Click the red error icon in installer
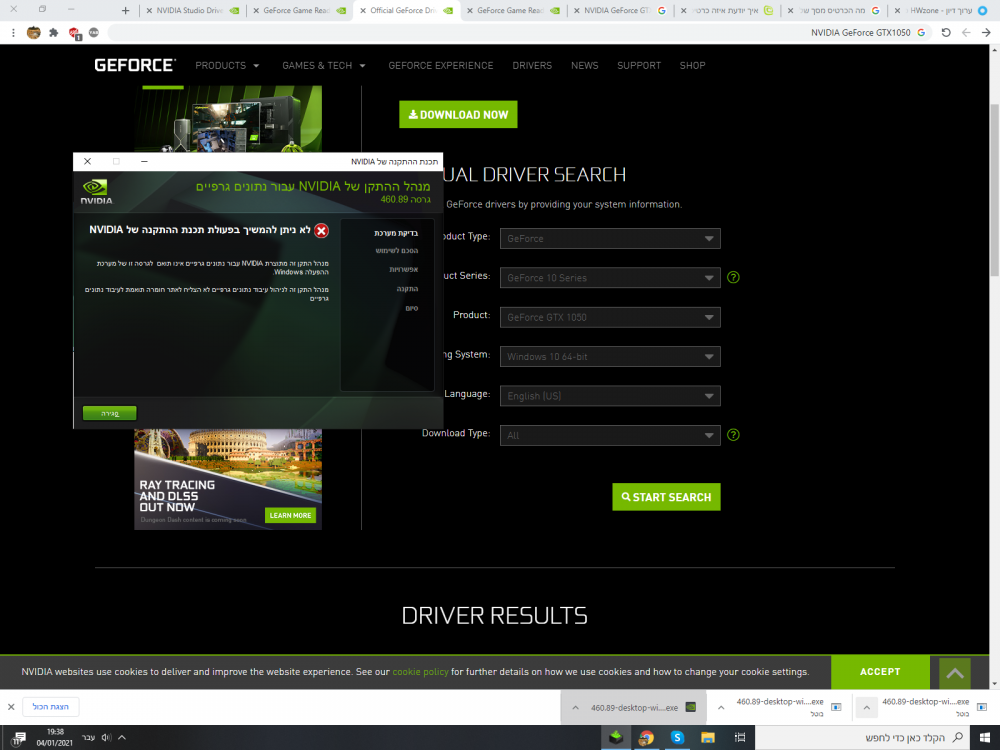 click(x=321, y=231)
